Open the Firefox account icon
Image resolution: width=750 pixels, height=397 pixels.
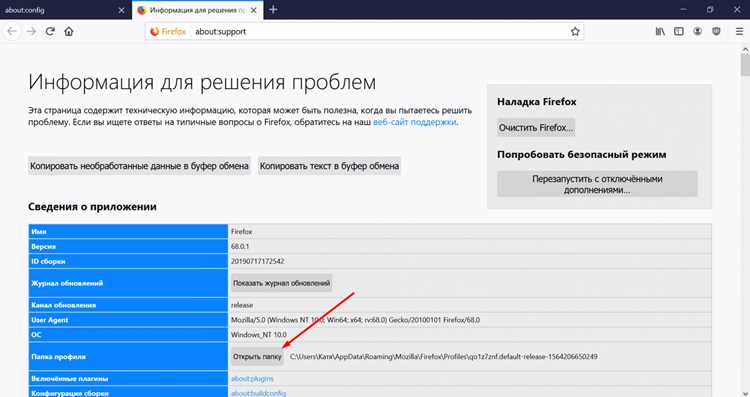tap(697, 32)
